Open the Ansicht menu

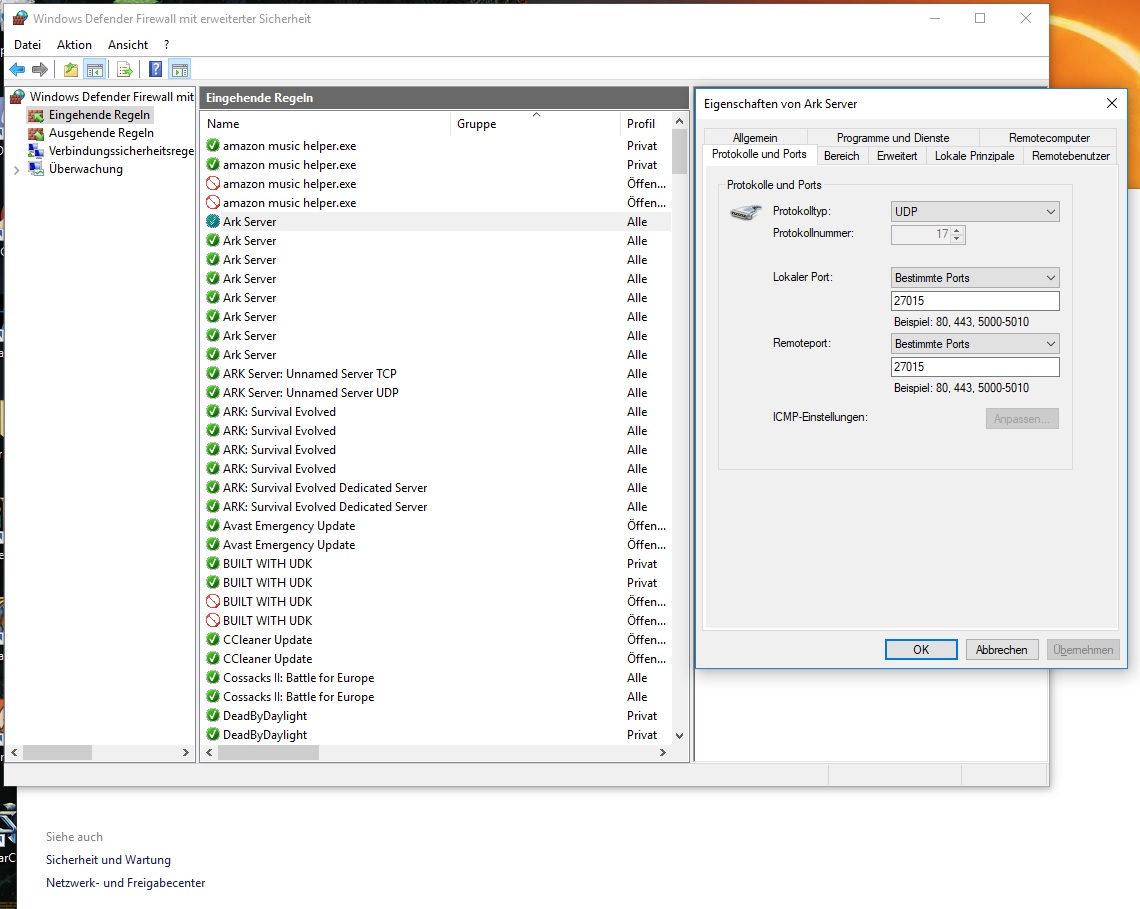128,44
